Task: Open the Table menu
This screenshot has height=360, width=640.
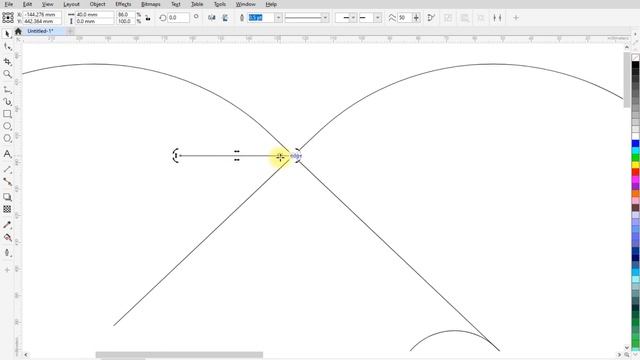Action: point(197,4)
